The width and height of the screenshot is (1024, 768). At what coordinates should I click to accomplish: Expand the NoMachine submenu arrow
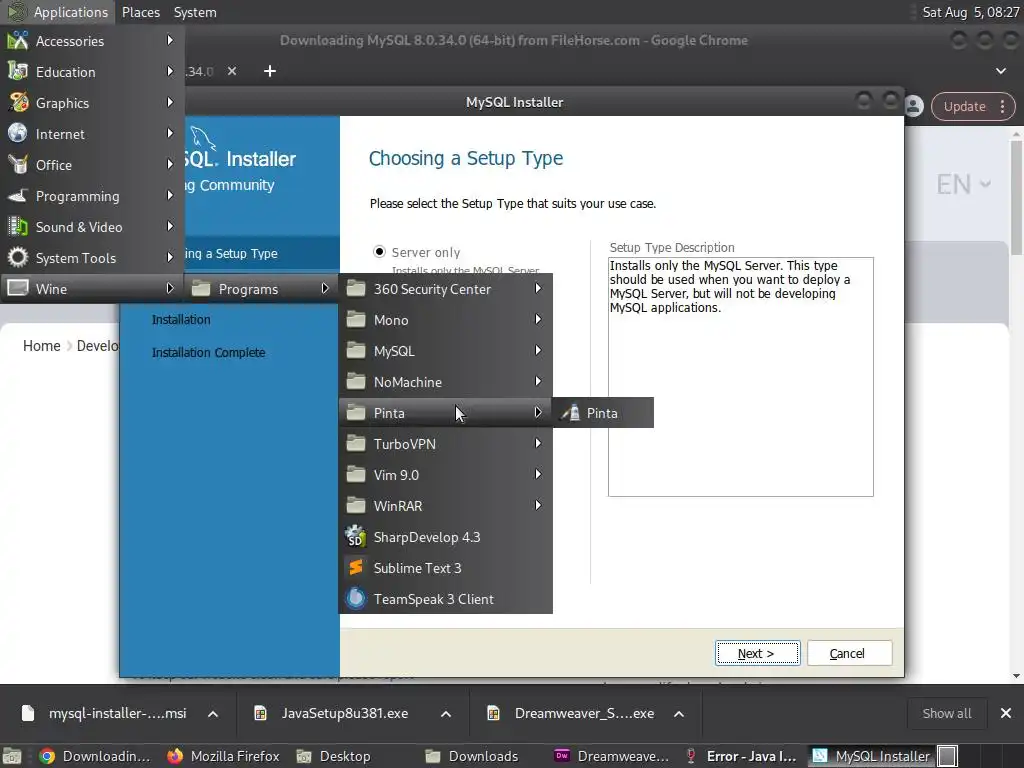537,381
